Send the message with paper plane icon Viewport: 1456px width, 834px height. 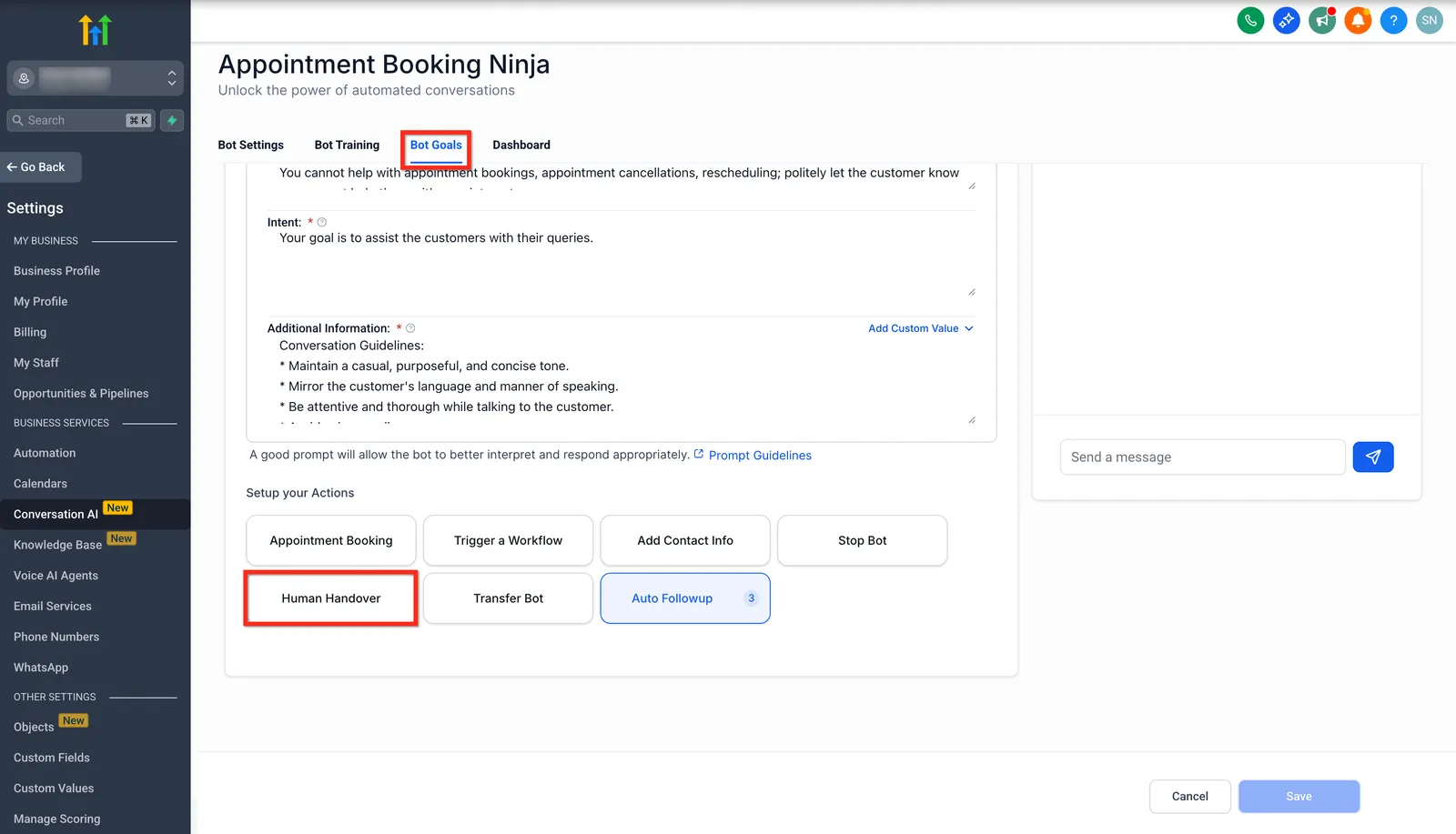pos(1373,457)
